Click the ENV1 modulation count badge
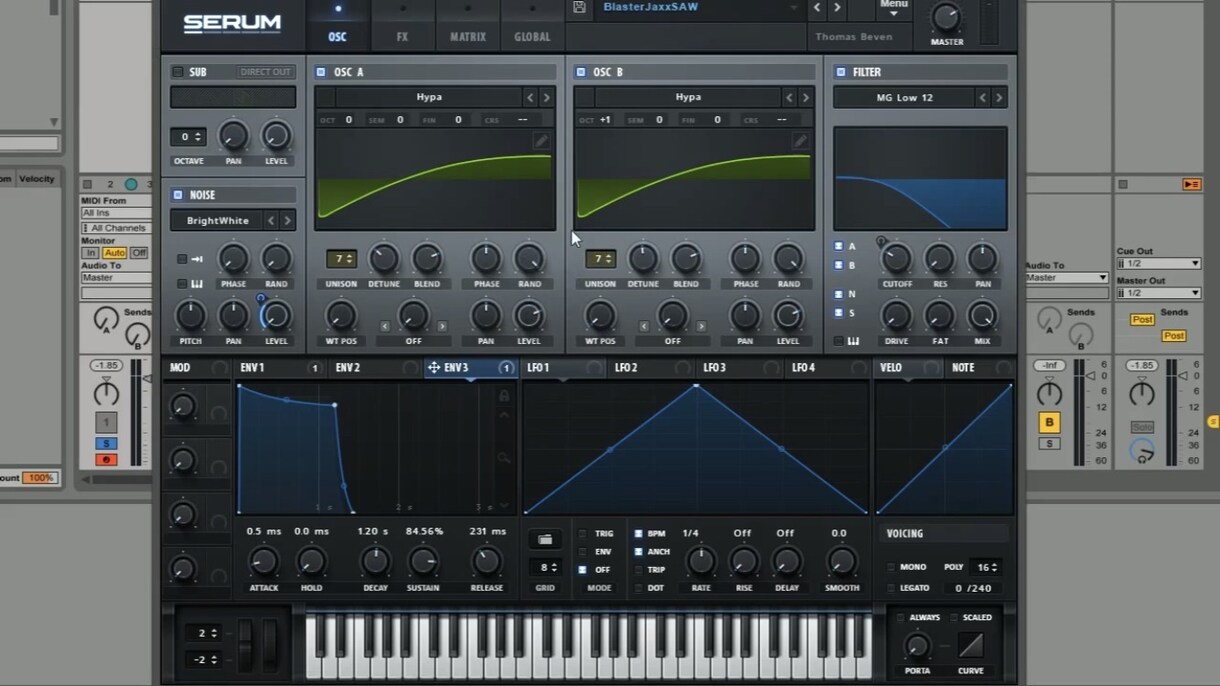1220x686 pixels. click(314, 368)
